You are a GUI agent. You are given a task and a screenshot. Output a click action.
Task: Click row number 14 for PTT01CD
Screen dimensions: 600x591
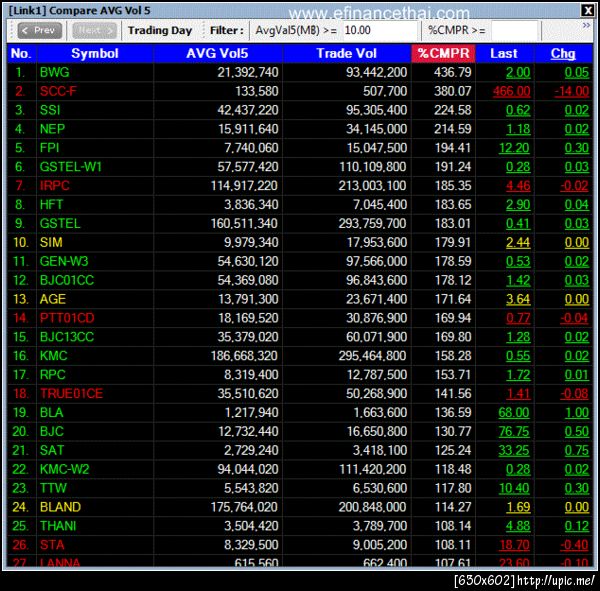click(x=21, y=318)
